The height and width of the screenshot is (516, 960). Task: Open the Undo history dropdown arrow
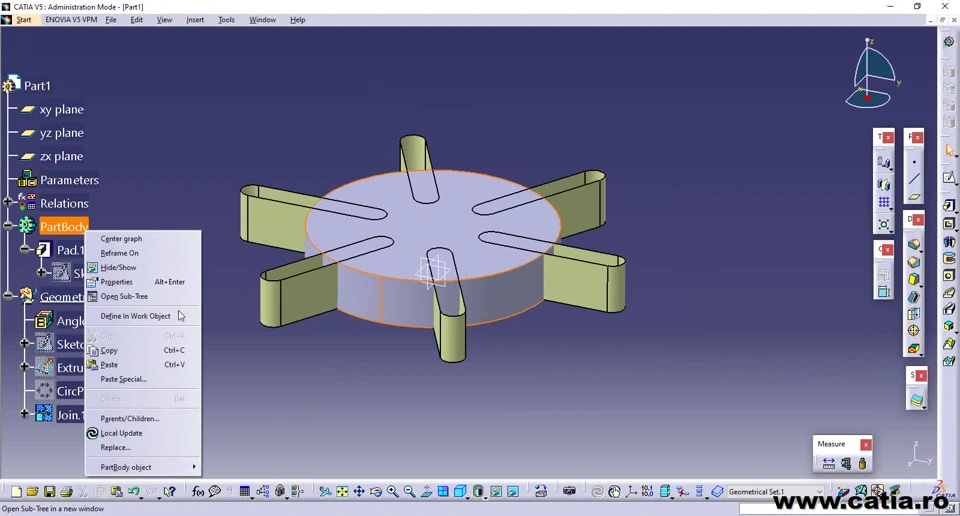pos(141,498)
